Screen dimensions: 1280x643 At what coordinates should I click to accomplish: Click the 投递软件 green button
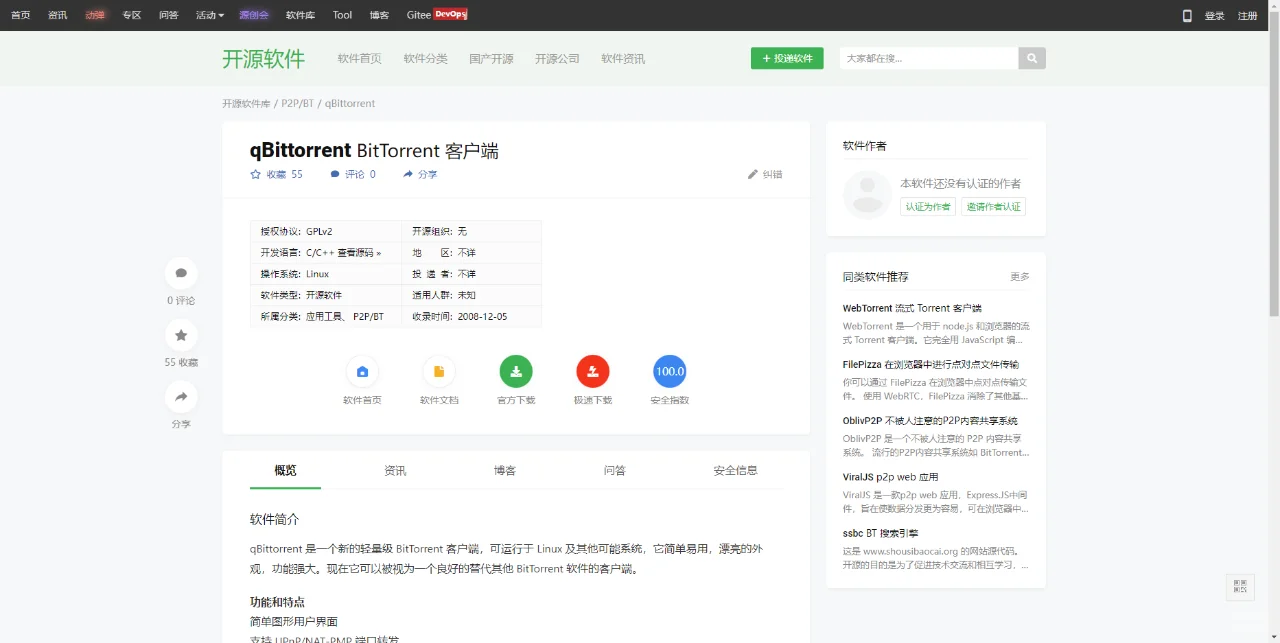coord(787,58)
